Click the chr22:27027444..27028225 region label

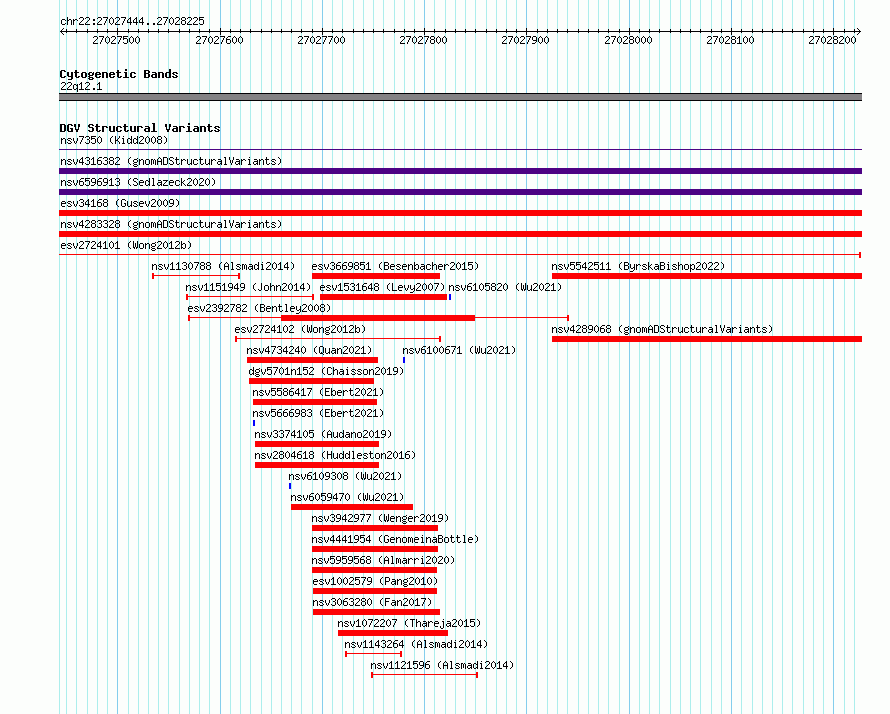point(132,21)
